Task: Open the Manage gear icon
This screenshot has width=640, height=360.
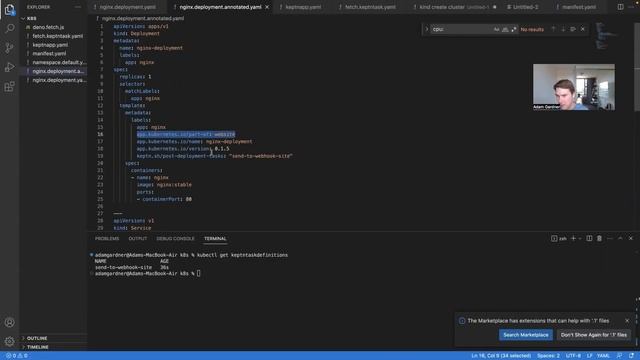Action: [9, 341]
